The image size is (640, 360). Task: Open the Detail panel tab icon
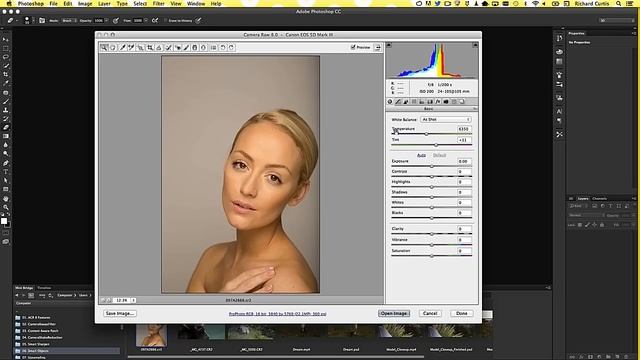point(406,102)
